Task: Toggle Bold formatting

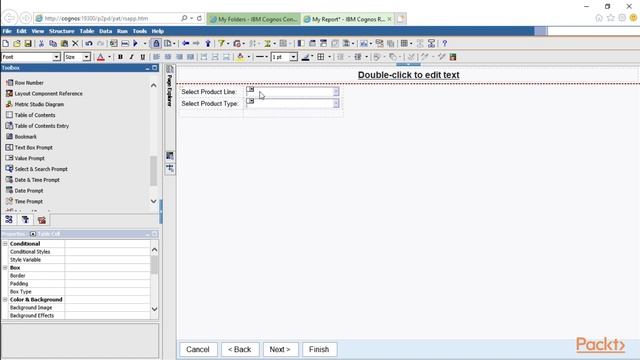Action: [x=120, y=57]
